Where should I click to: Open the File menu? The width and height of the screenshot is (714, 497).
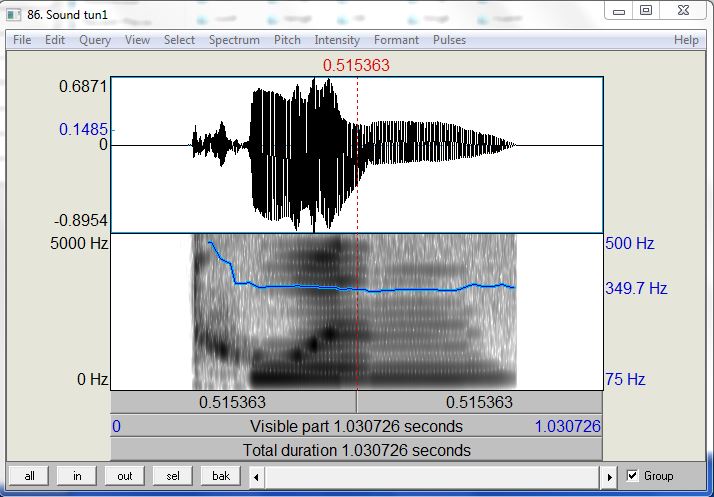tap(22, 40)
